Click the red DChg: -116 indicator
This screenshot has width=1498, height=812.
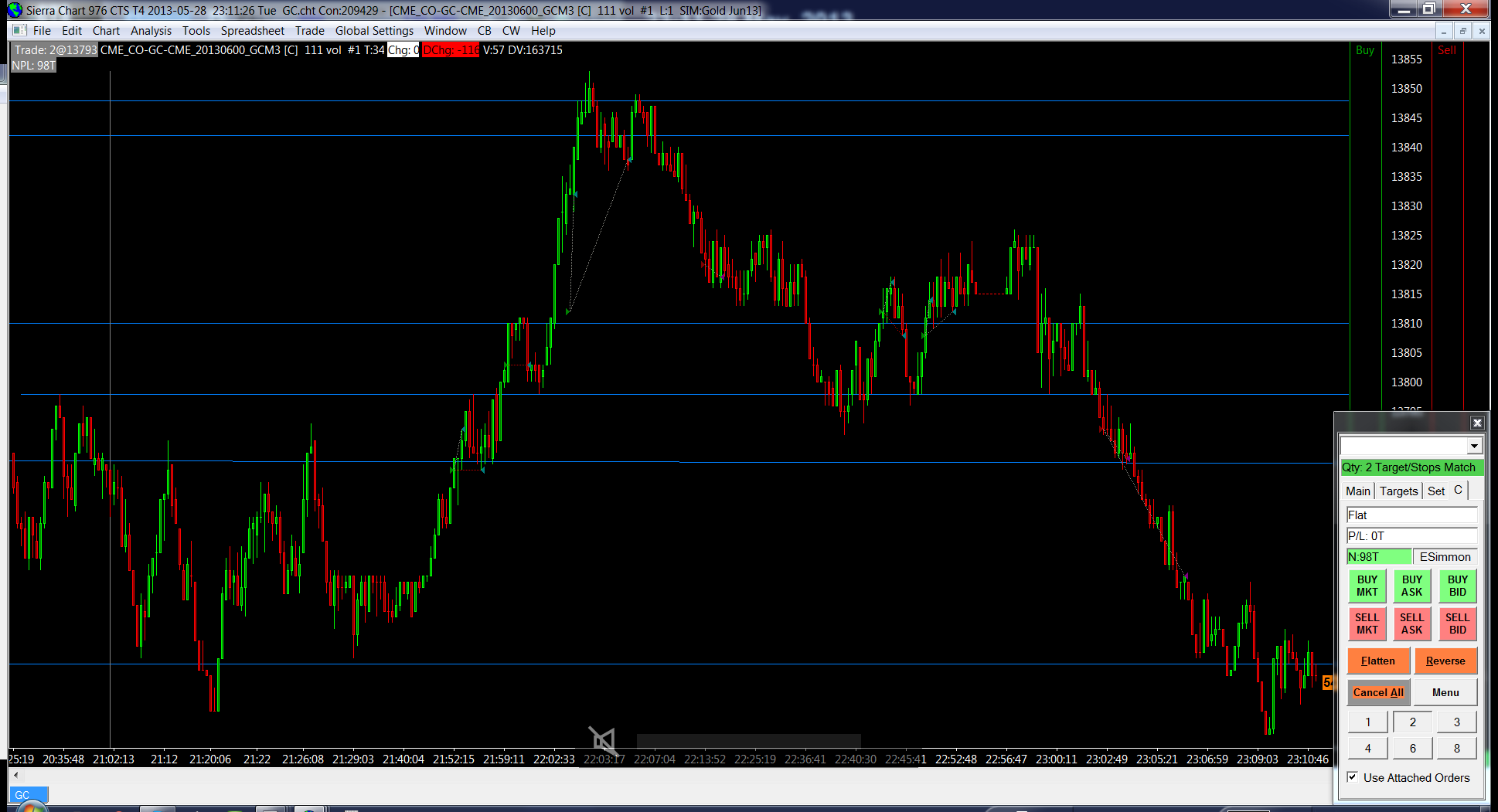pyautogui.click(x=451, y=50)
